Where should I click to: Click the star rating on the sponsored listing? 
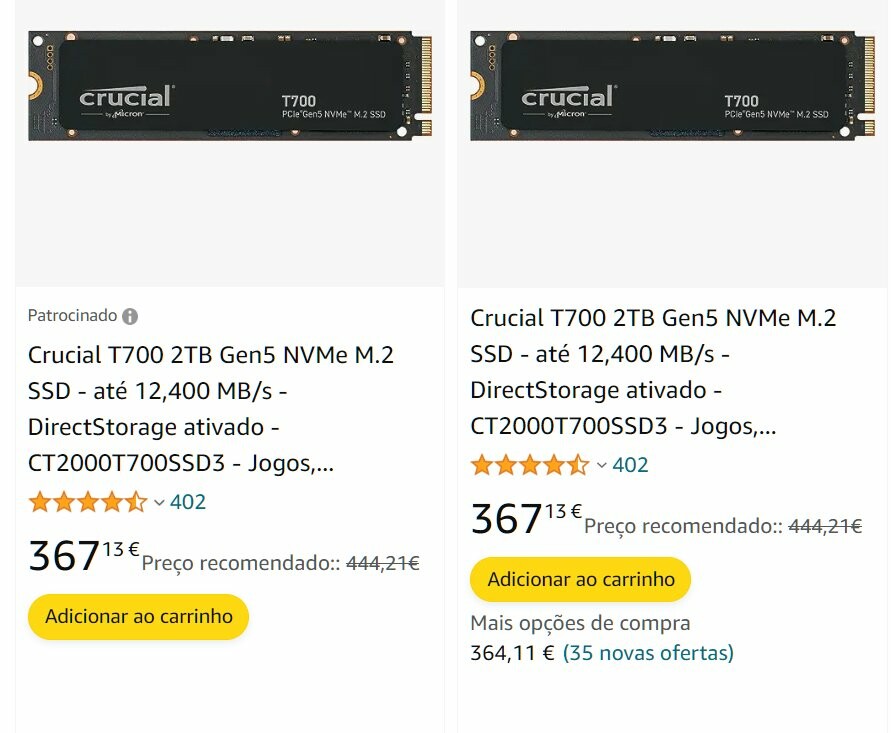(x=88, y=502)
